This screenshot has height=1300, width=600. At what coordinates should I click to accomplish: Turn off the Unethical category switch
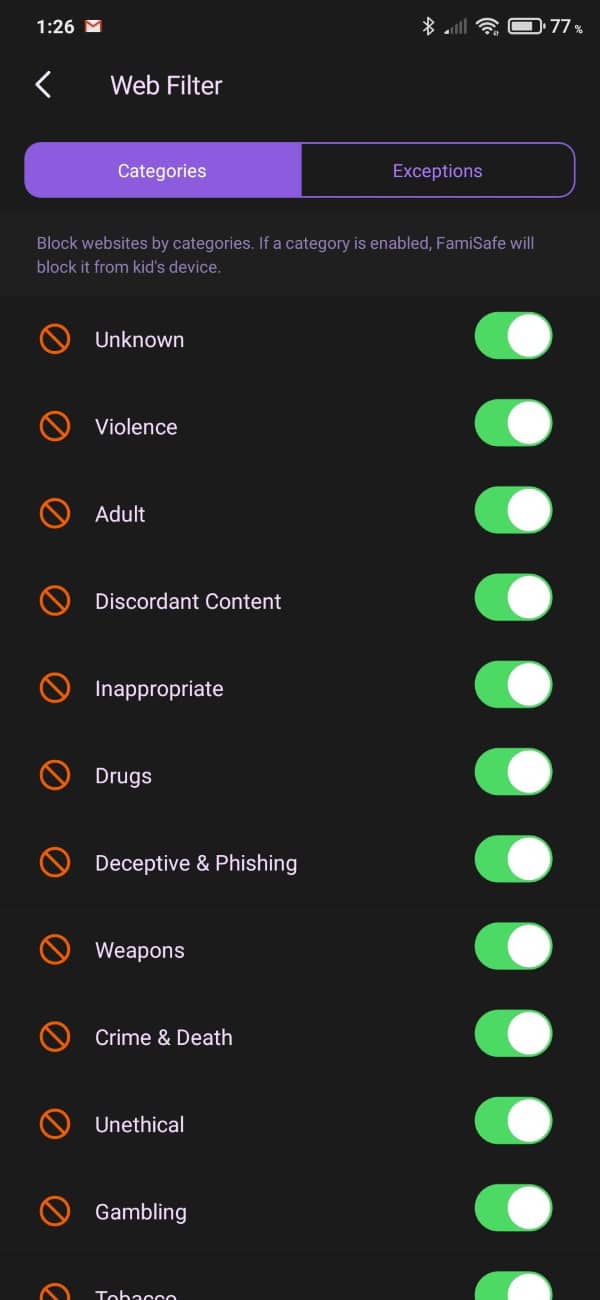pos(513,1121)
